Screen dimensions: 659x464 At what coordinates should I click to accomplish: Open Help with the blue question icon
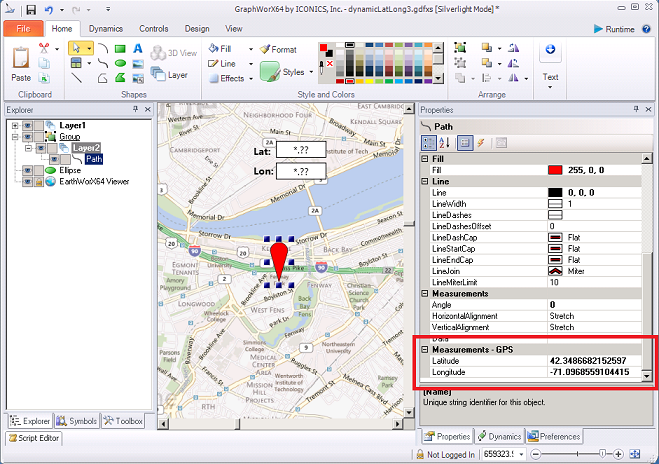tap(646, 29)
